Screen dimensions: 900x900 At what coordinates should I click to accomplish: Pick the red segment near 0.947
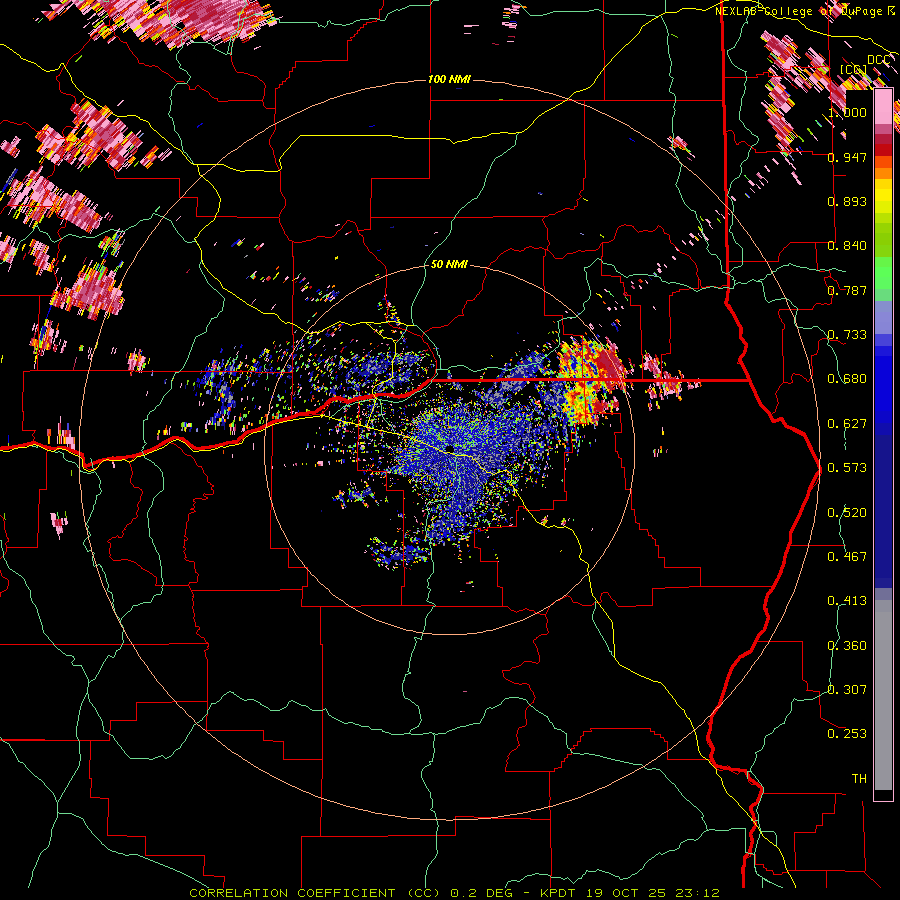pos(883,150)
